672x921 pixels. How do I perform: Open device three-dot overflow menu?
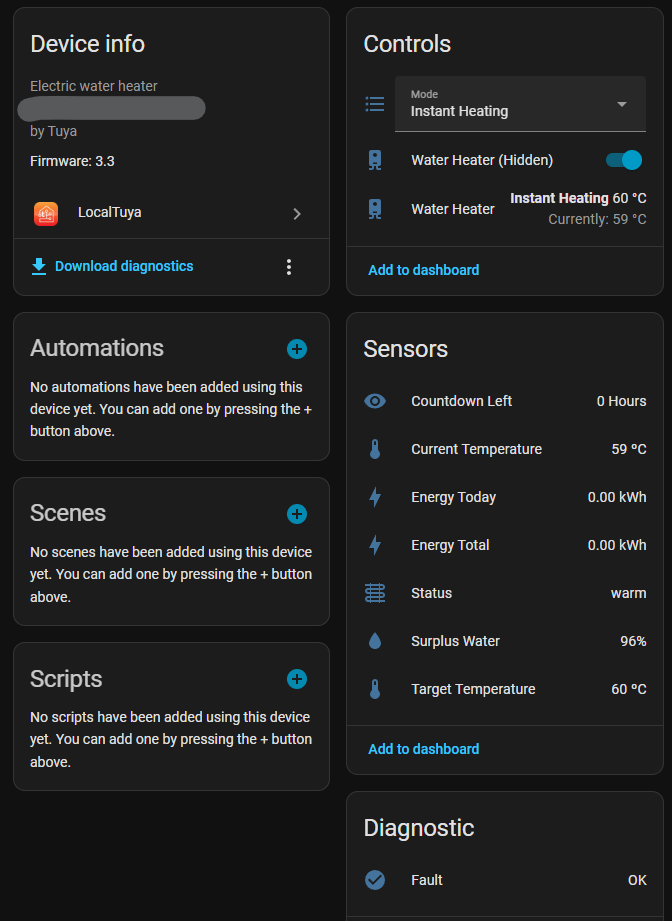pos(289,267)
